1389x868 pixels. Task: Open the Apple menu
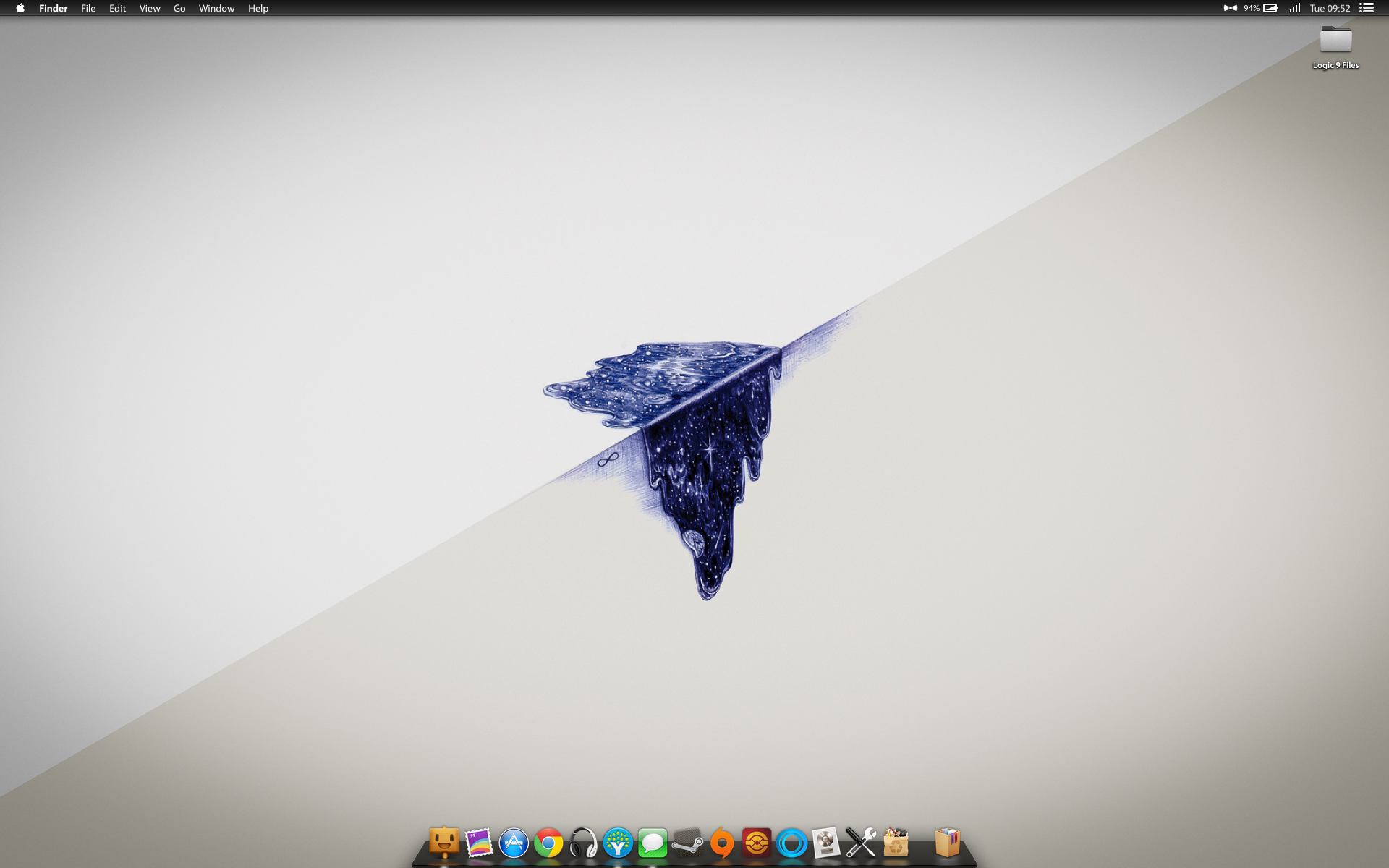click(x=20, y=8)
